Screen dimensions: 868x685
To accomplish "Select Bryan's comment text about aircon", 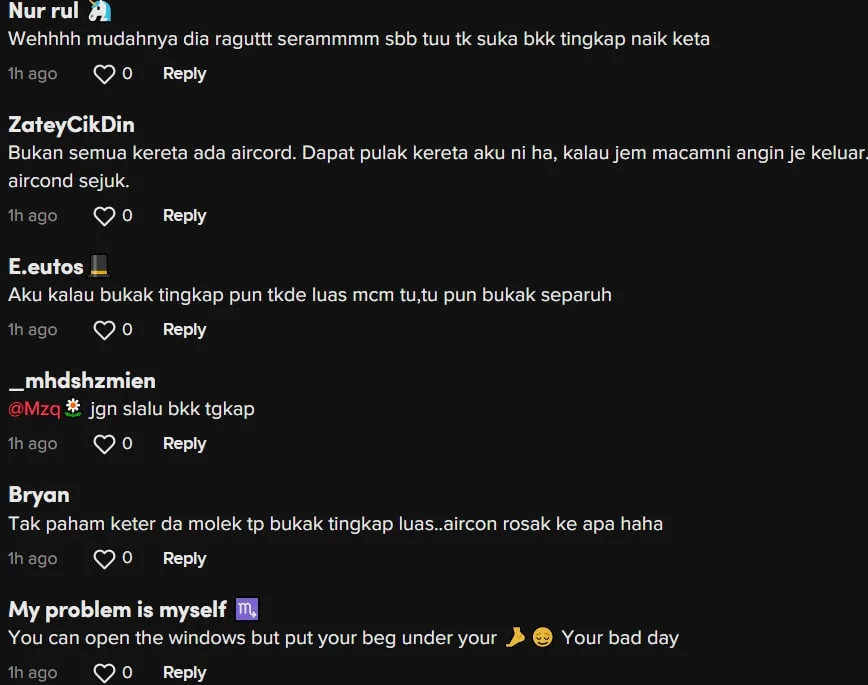I will point(335,524).
